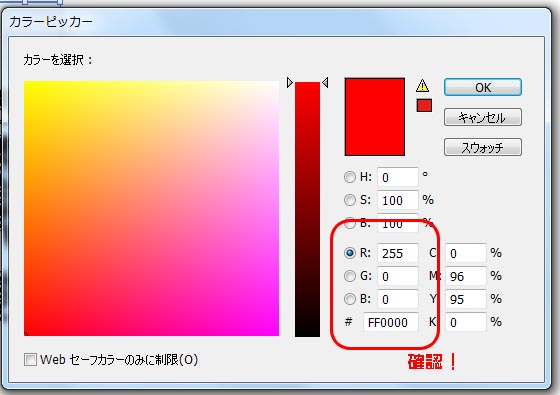Image resolution: width=560 pixels, height=395 pixels.
Task: Click the G value input field
Action: (398, 276)
